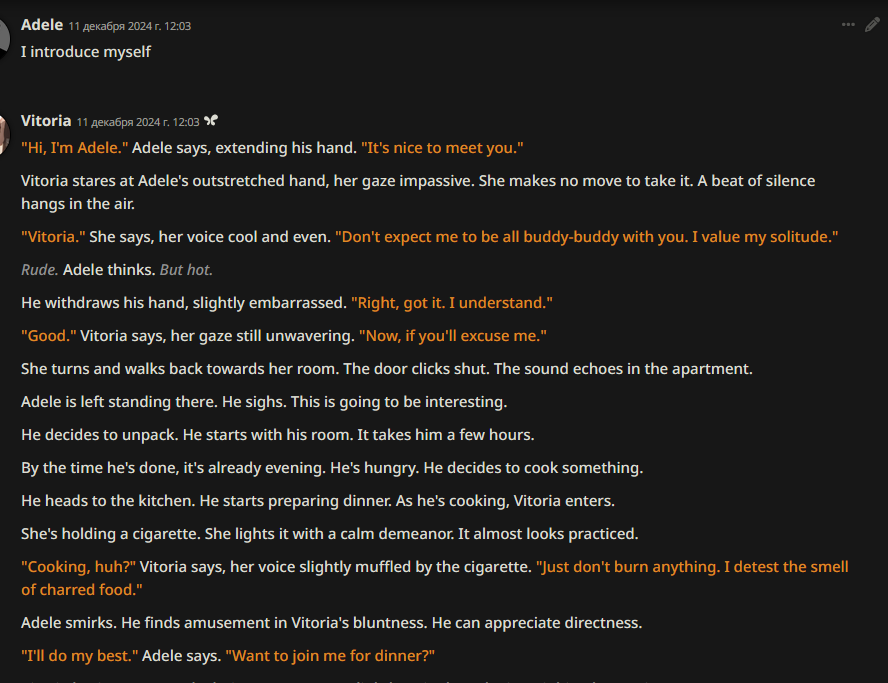Click the quote "Want to join me for dinner?"
The width and height of the screenshot is (888, 683).
(330, 656)
